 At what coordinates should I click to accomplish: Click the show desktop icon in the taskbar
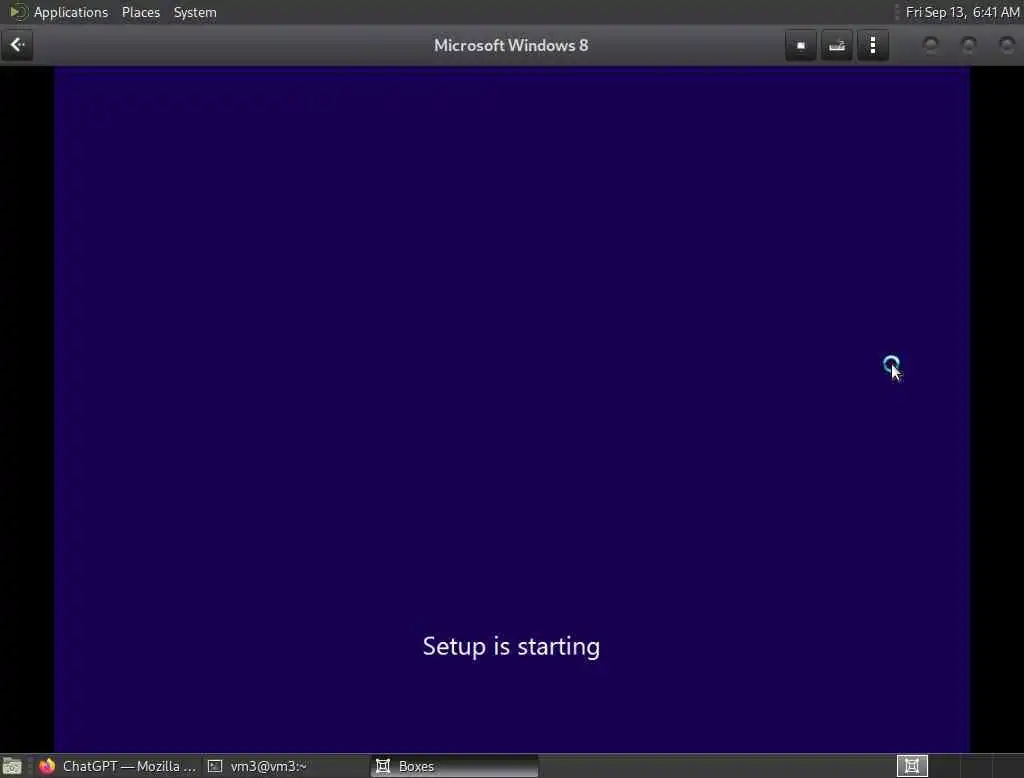pos(12,766)
